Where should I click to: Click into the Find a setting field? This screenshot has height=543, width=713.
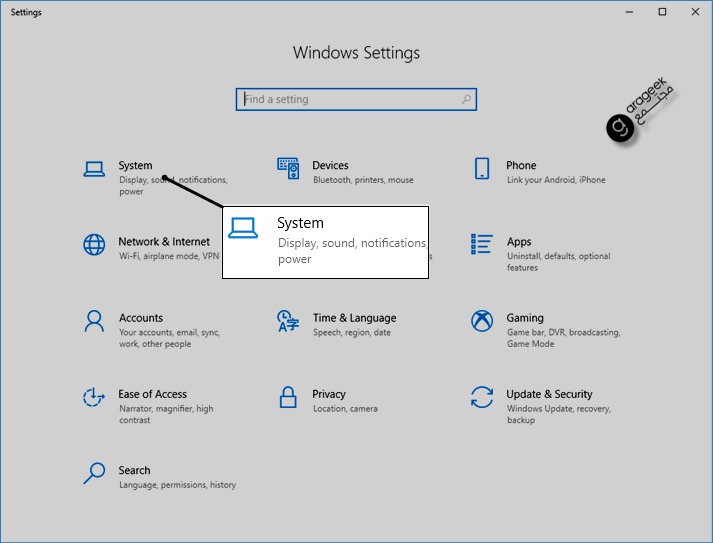point(356,99)
